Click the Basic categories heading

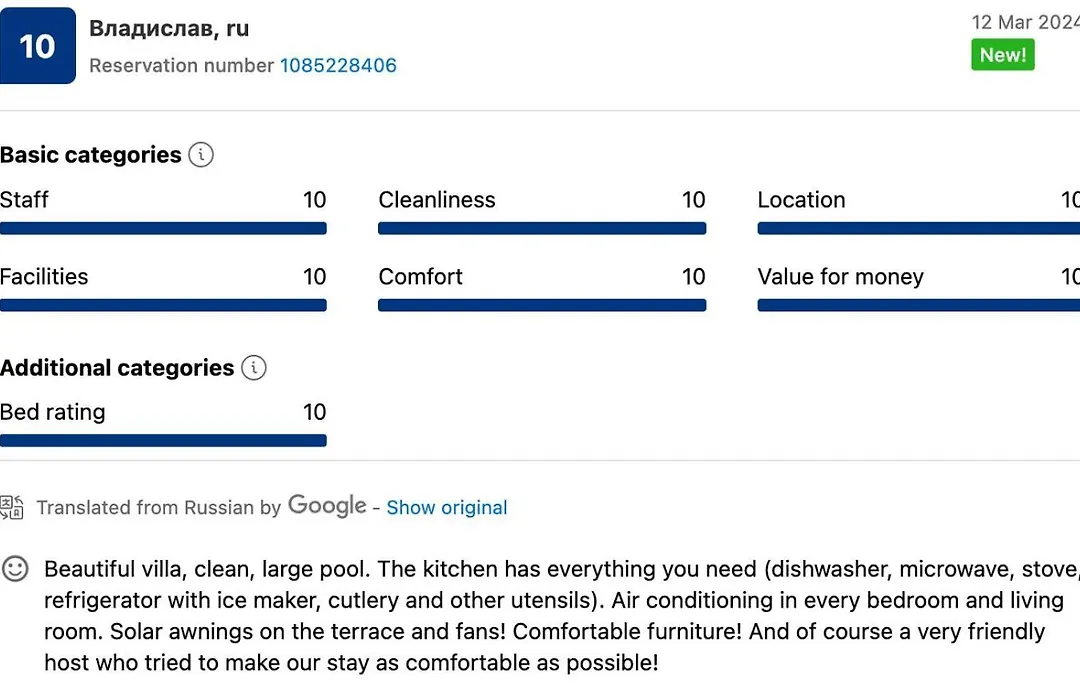pyautogui.click(x=91, y=155)
